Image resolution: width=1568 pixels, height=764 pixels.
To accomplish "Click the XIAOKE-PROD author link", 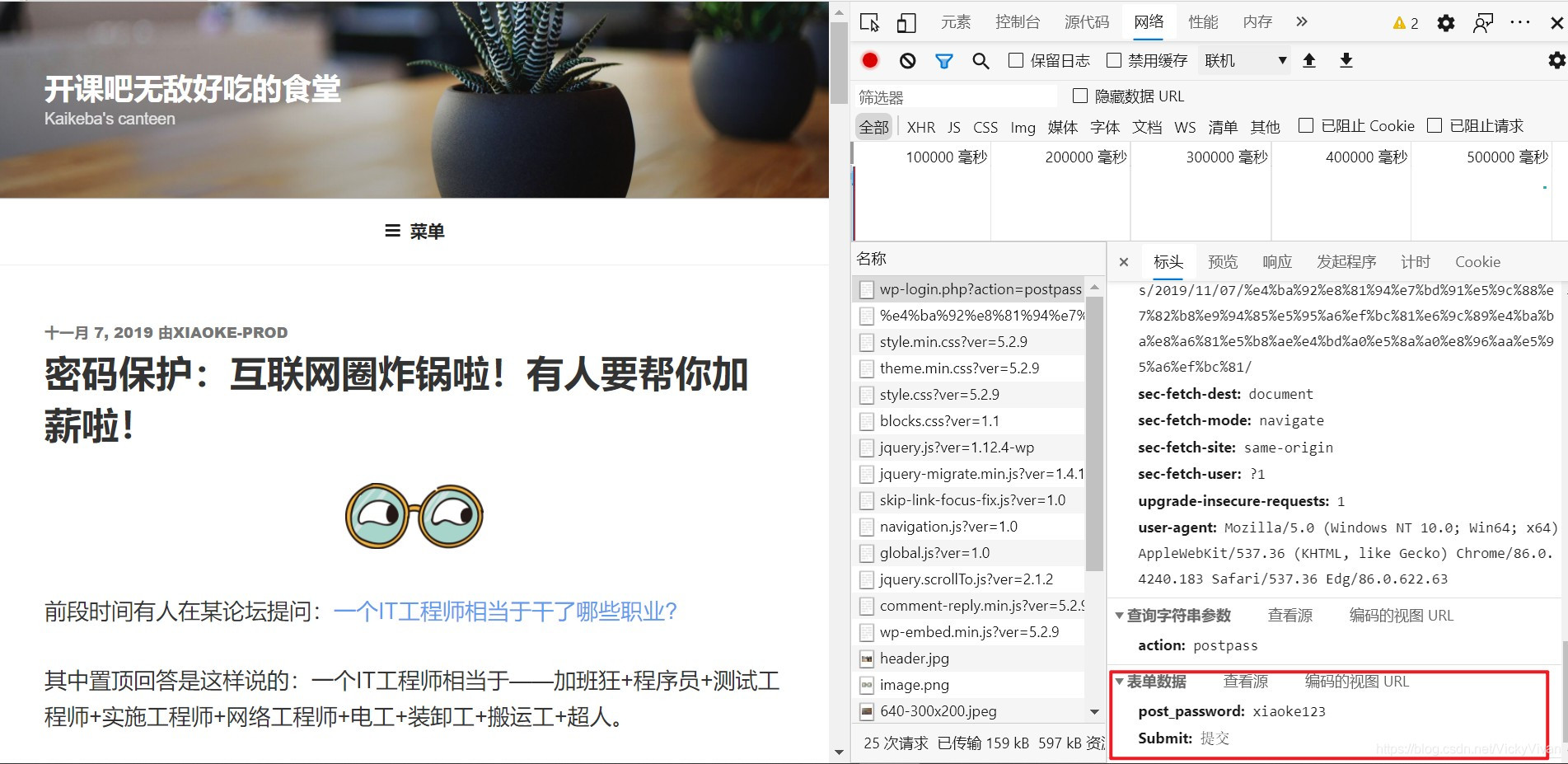I will pyautogui.click(x=230, y=333).
